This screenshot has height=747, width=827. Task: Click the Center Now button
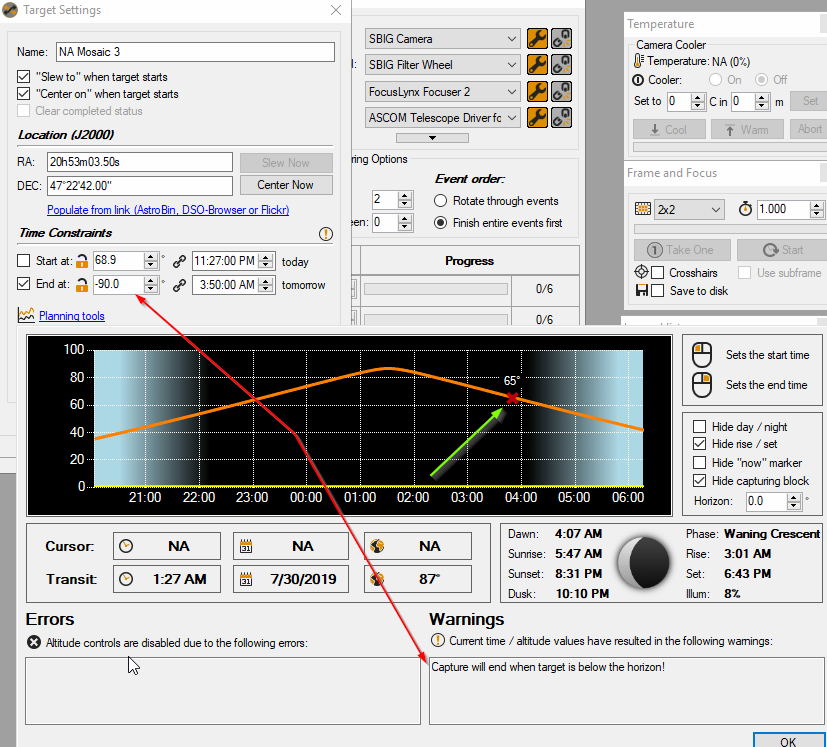click(286, 184)
